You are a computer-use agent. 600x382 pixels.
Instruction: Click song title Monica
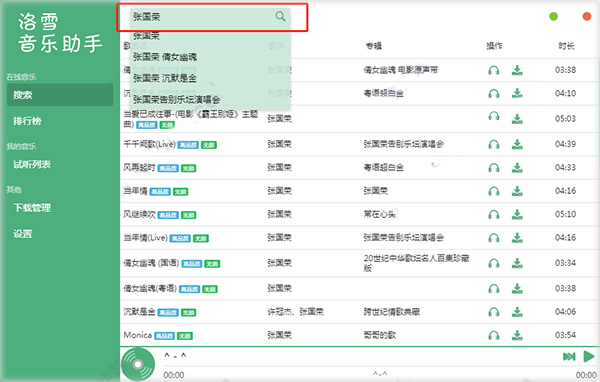click(x=137, y=335)
